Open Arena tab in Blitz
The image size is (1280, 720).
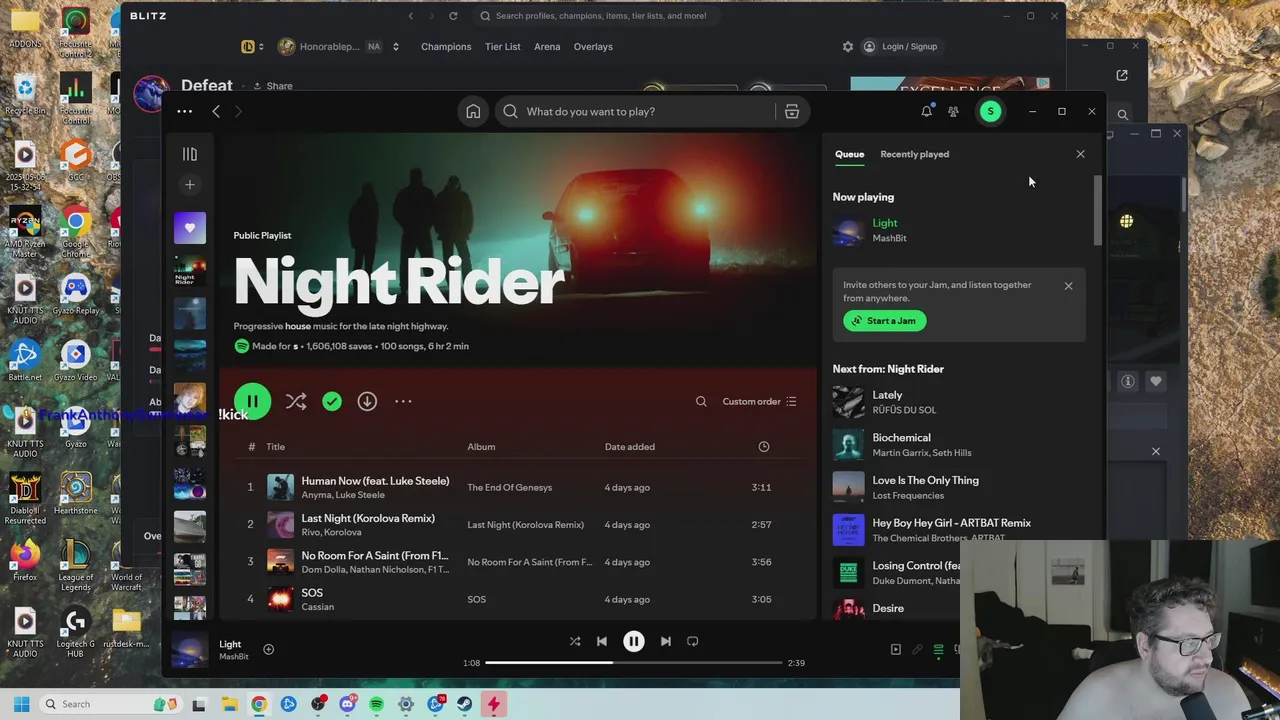coord(547,47)
